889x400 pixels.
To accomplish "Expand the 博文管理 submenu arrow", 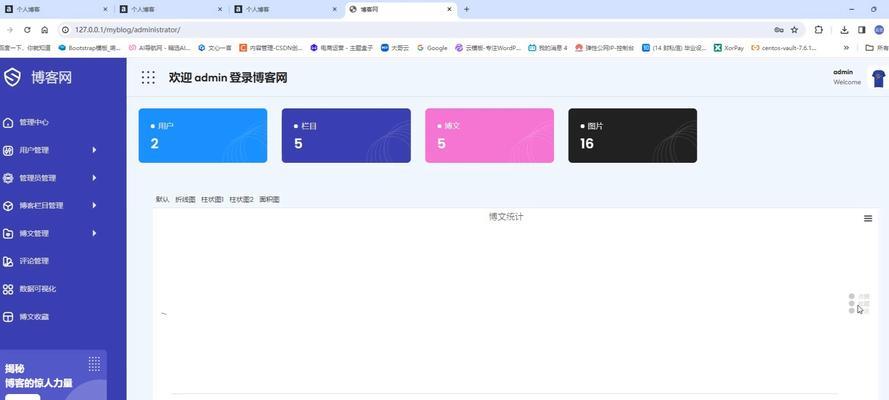I will 94,233.
